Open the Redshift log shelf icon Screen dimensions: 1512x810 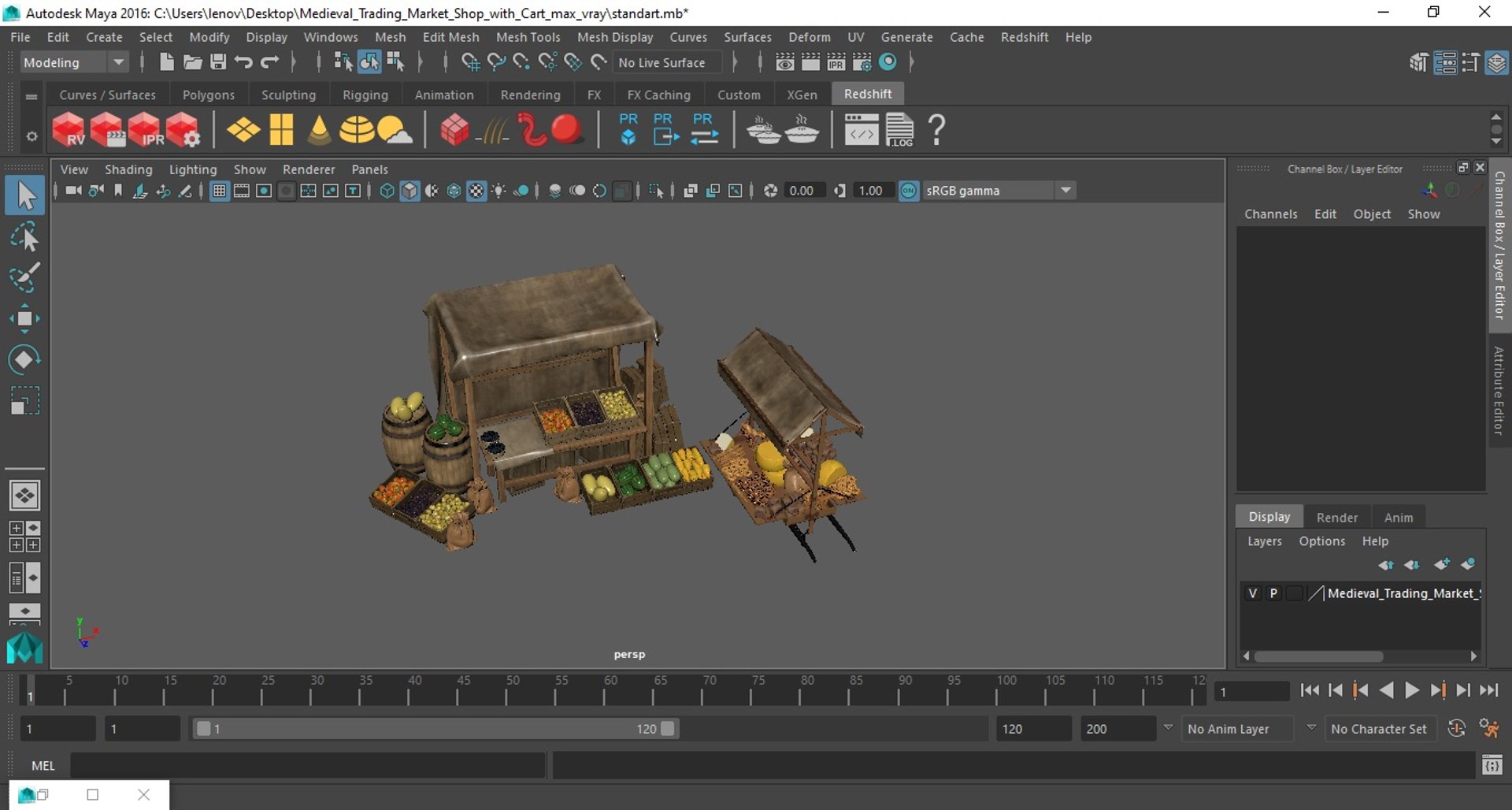tap(899, 130)
